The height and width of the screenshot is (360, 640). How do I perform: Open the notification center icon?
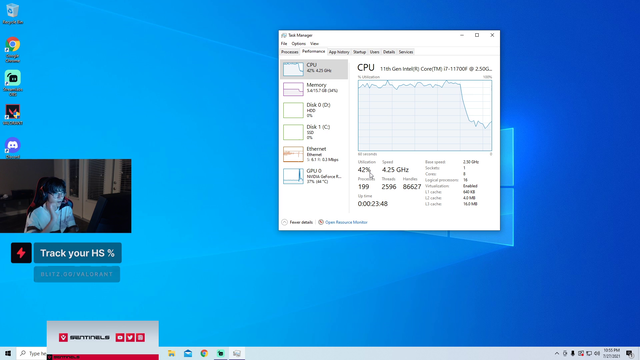(629, 353)
